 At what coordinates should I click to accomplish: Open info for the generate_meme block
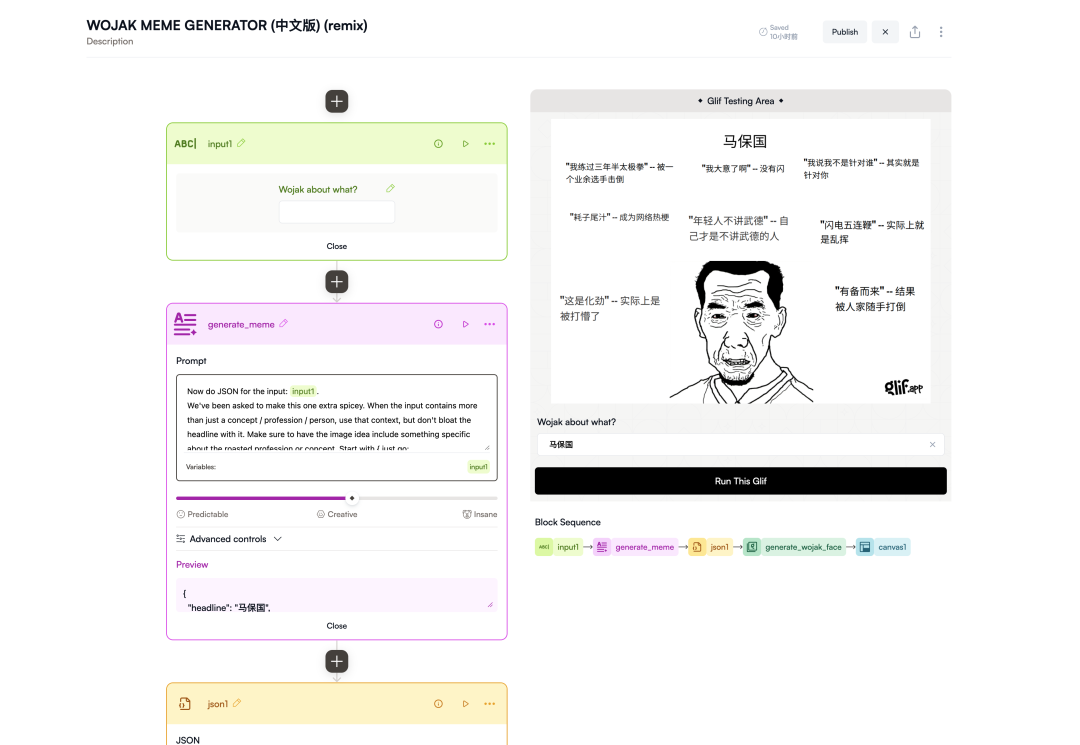coord(438,324)
